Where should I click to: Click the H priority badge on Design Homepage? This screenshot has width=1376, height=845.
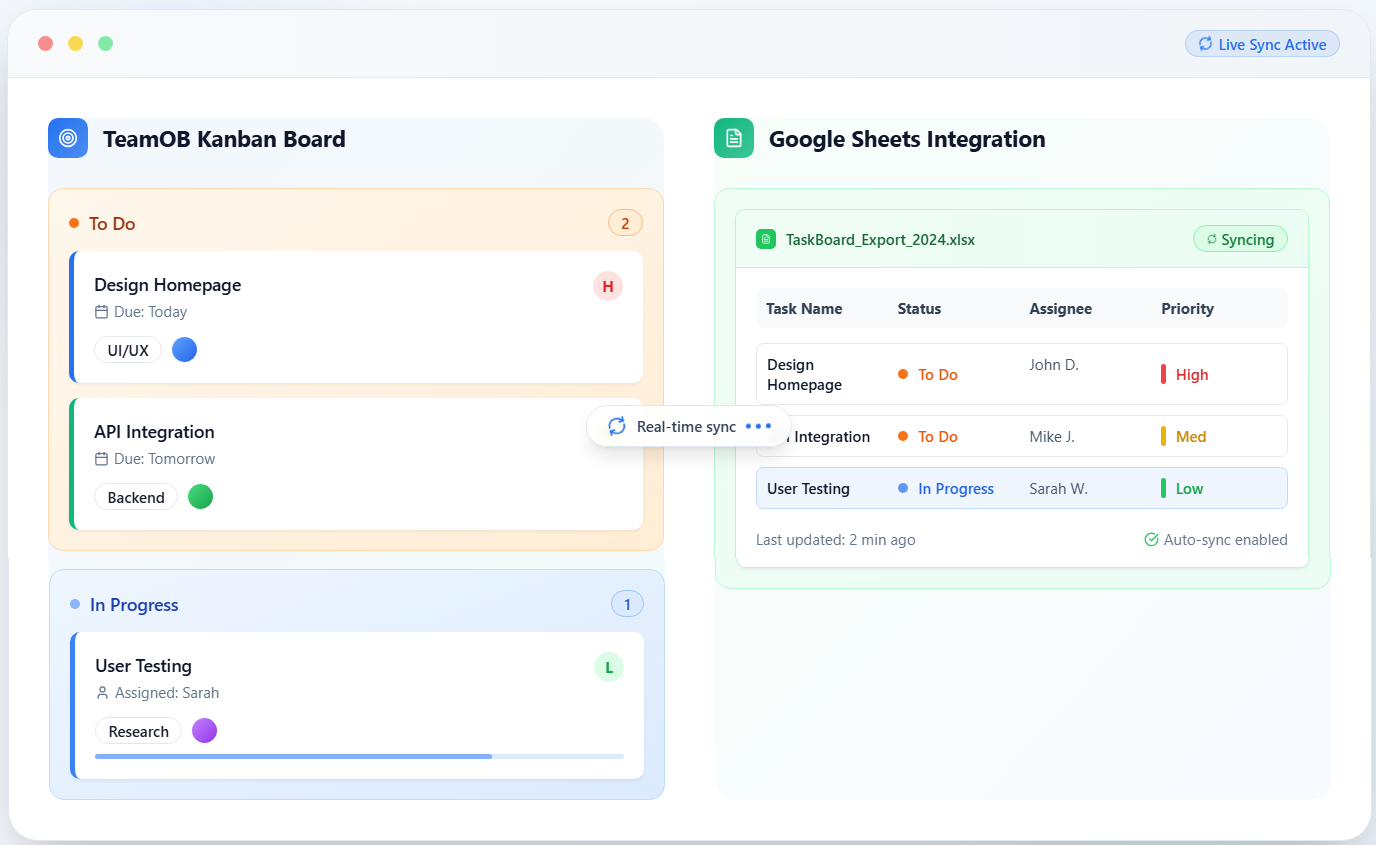608,286
